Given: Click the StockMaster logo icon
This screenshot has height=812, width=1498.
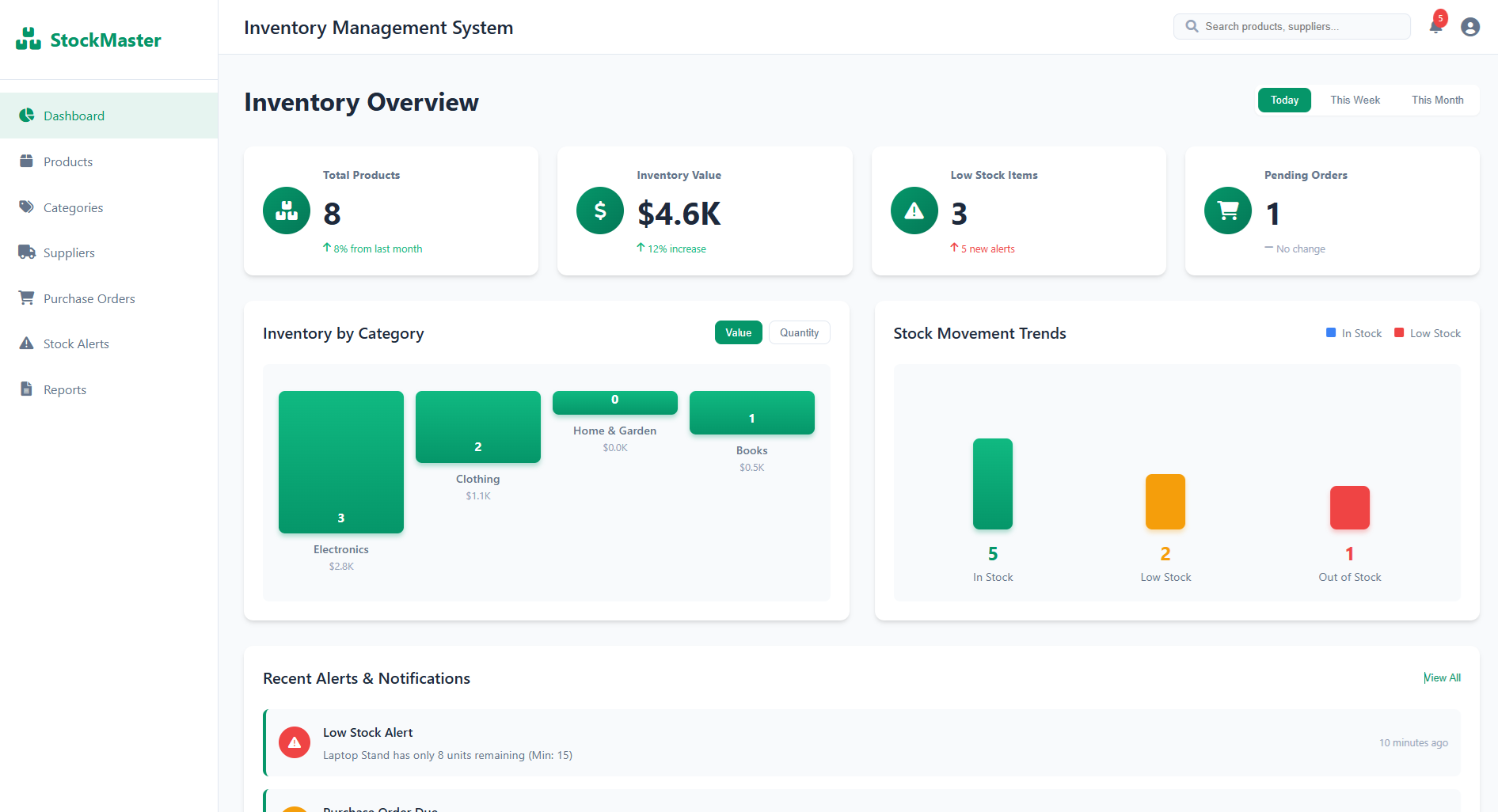Looking at the screenshot, I should coord(28,37).
